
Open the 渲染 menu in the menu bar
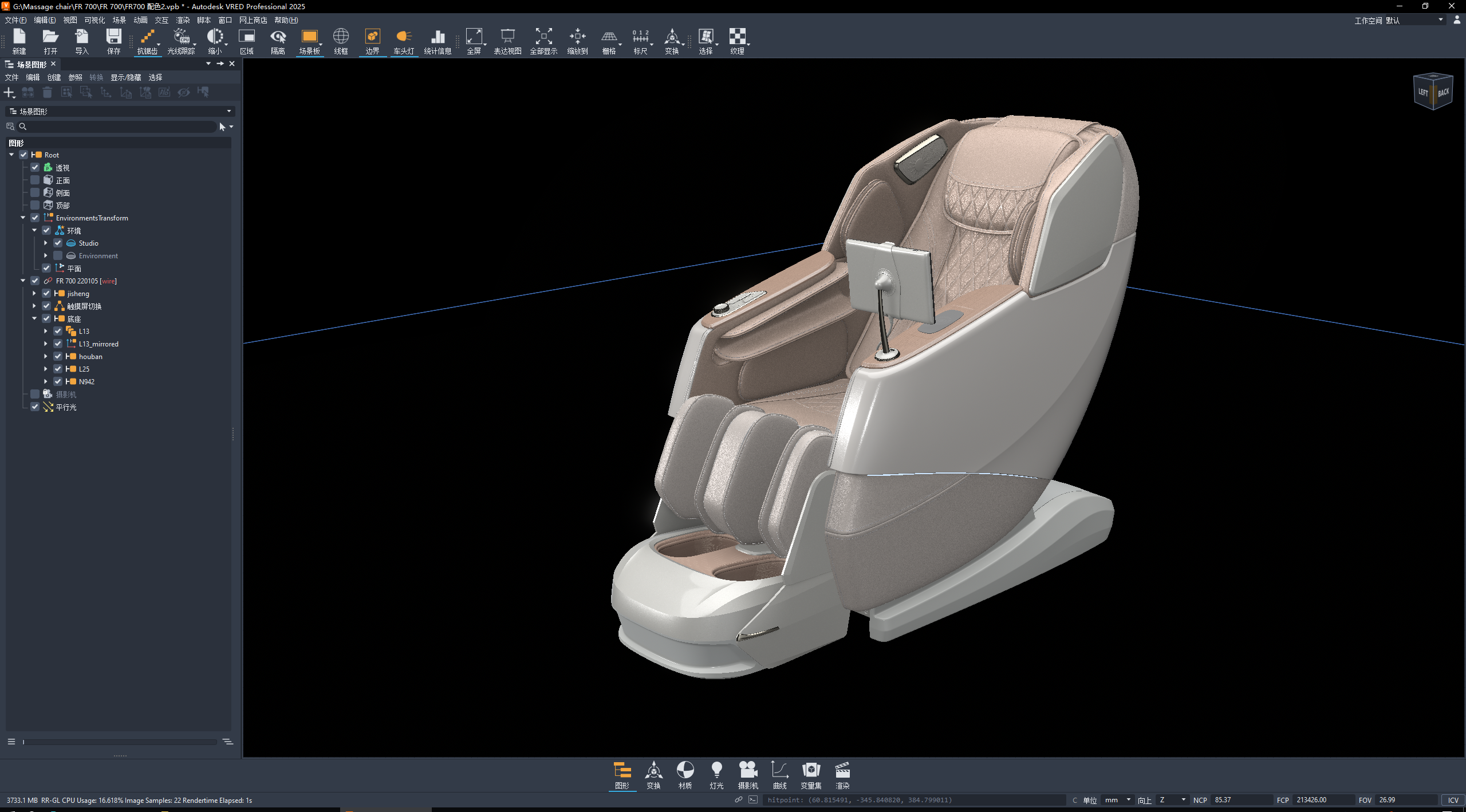(183, 20)
